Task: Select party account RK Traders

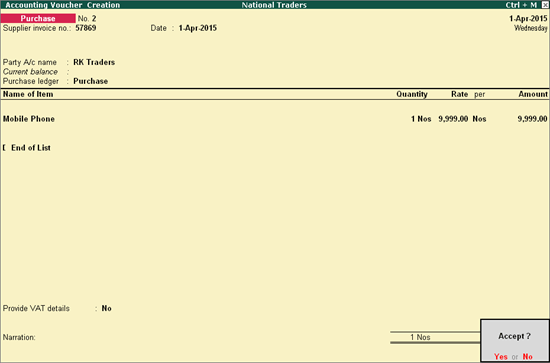Action: [x=94, y=62]
